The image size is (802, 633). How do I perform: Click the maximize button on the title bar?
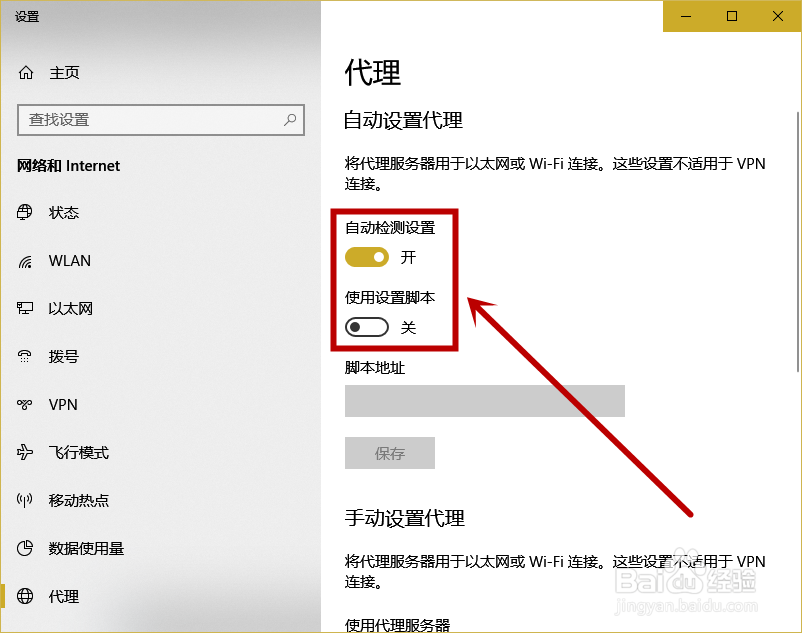pyautogui.click(x=733, y=16)
